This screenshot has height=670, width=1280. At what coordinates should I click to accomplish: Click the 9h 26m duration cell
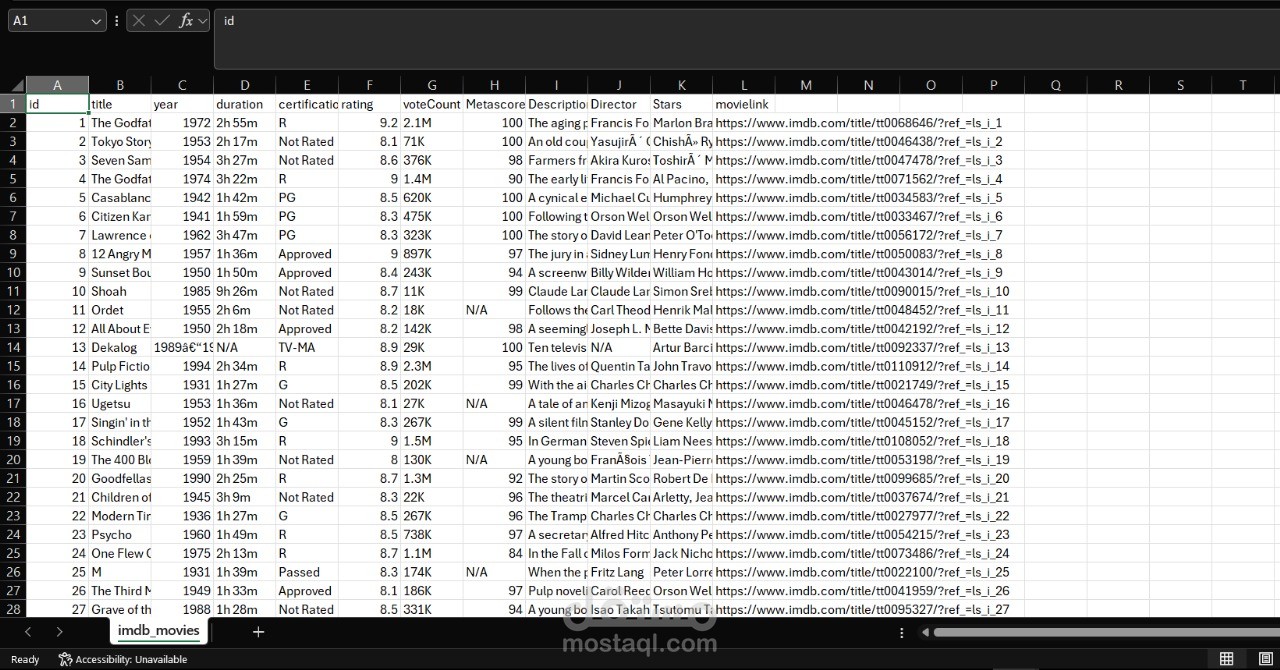244,291
